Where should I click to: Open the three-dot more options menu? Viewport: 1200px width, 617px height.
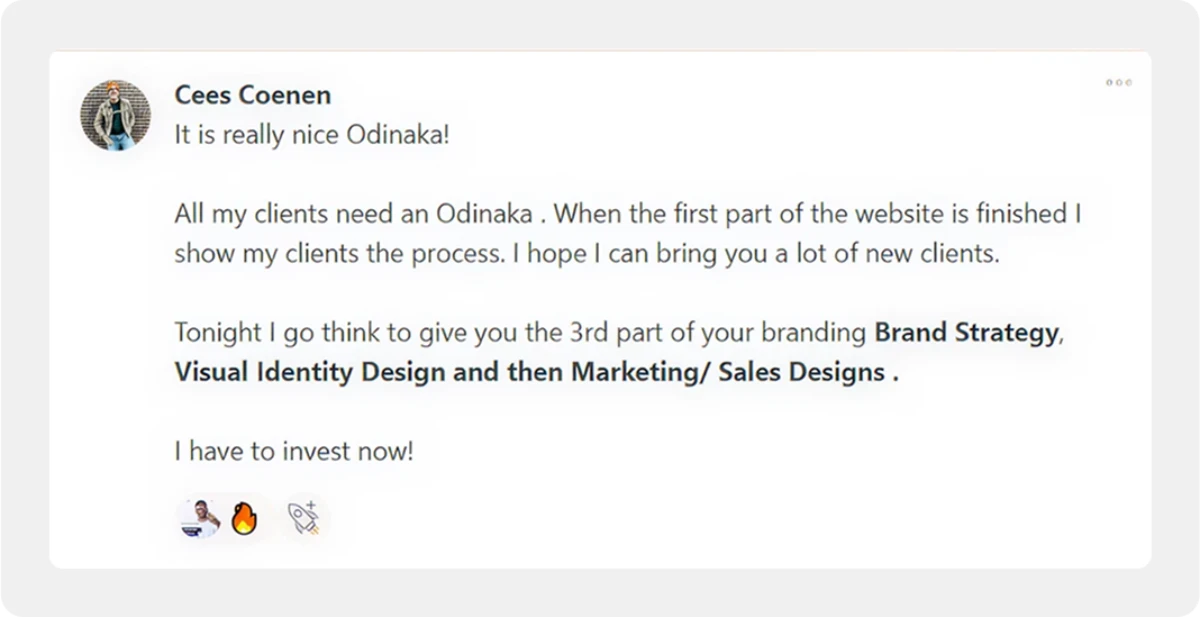[1118, 82]
